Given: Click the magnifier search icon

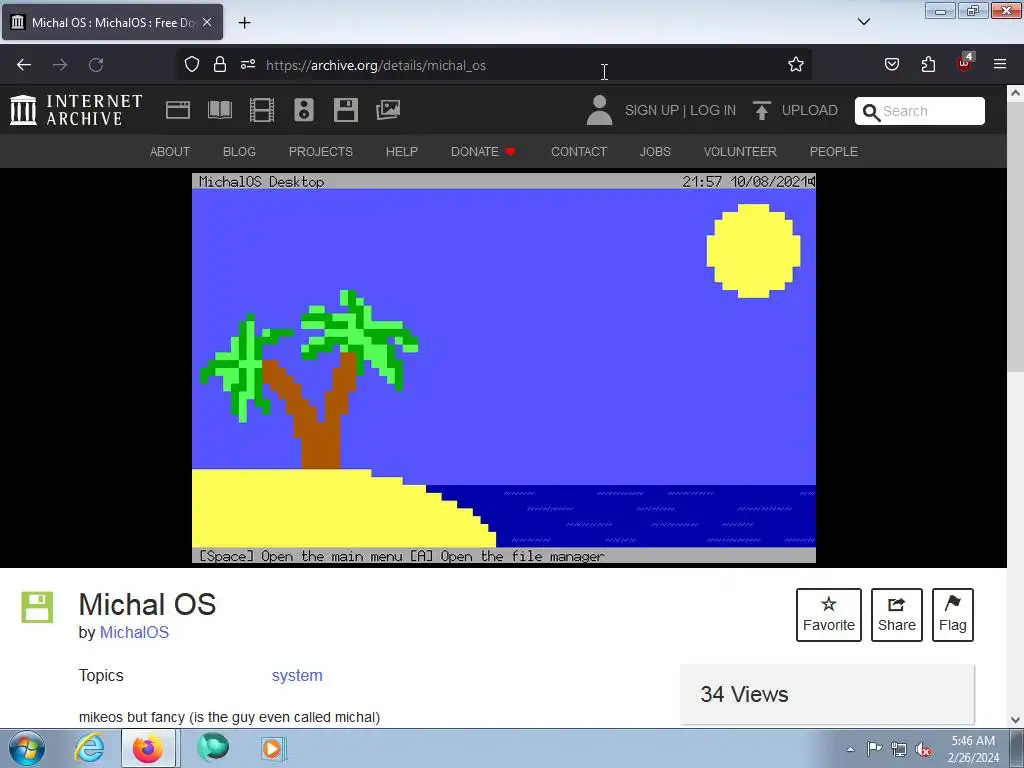Looking at the screenshot, I should 871,112.
